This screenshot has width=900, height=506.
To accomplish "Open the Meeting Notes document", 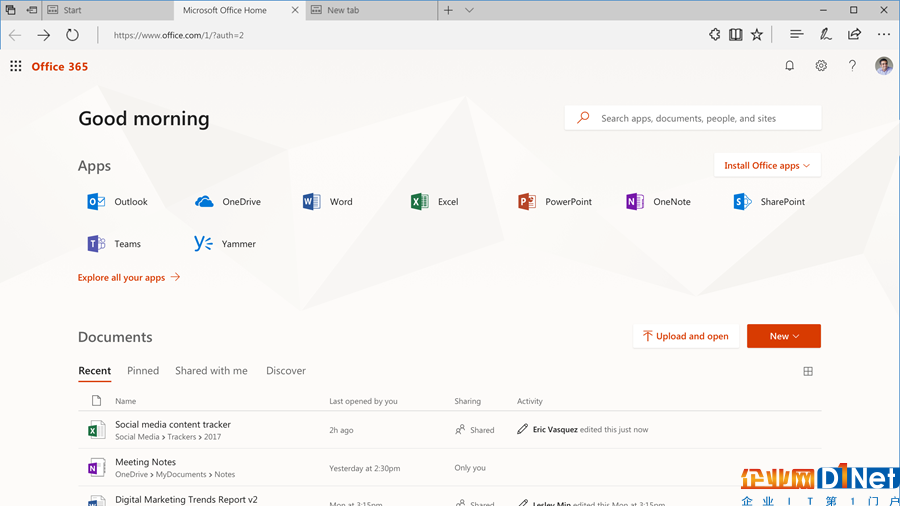I will click(x=145, y=462).
